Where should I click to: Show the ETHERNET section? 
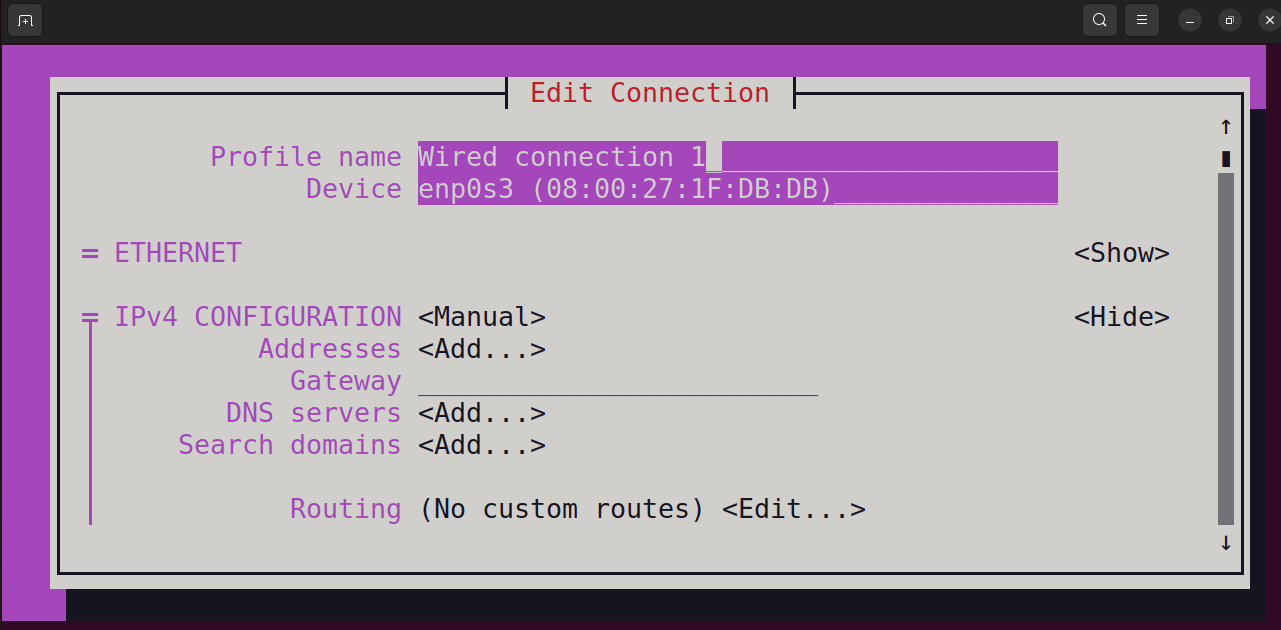[x=1122, y=253]
